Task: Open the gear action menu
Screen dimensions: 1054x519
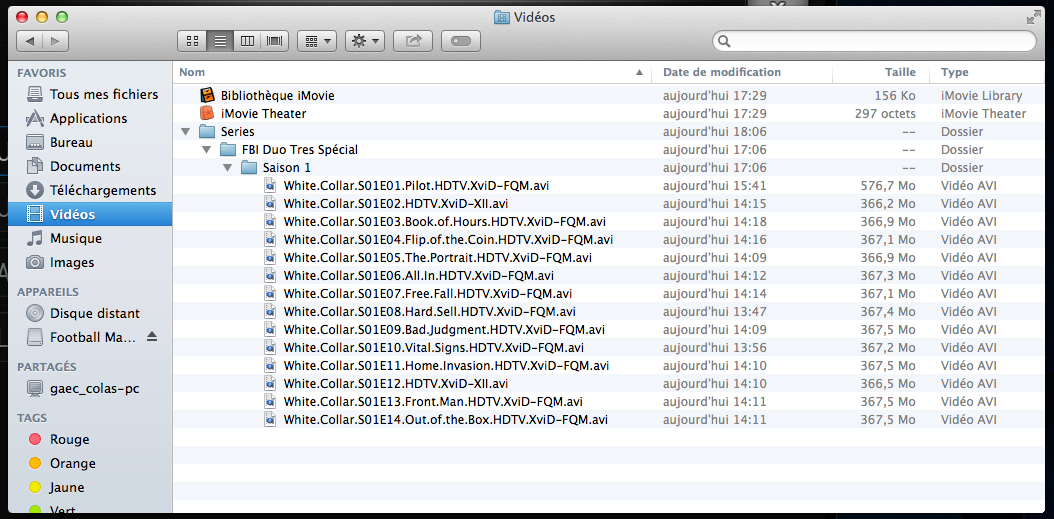Action: (364, 41)
